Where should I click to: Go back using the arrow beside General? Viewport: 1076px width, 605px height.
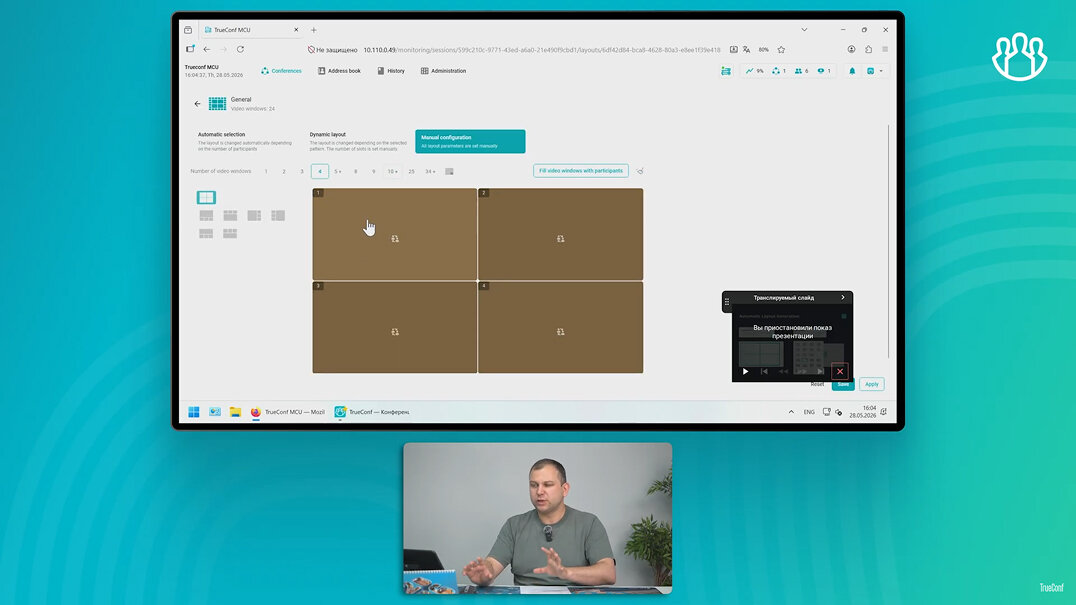[198, 104]
